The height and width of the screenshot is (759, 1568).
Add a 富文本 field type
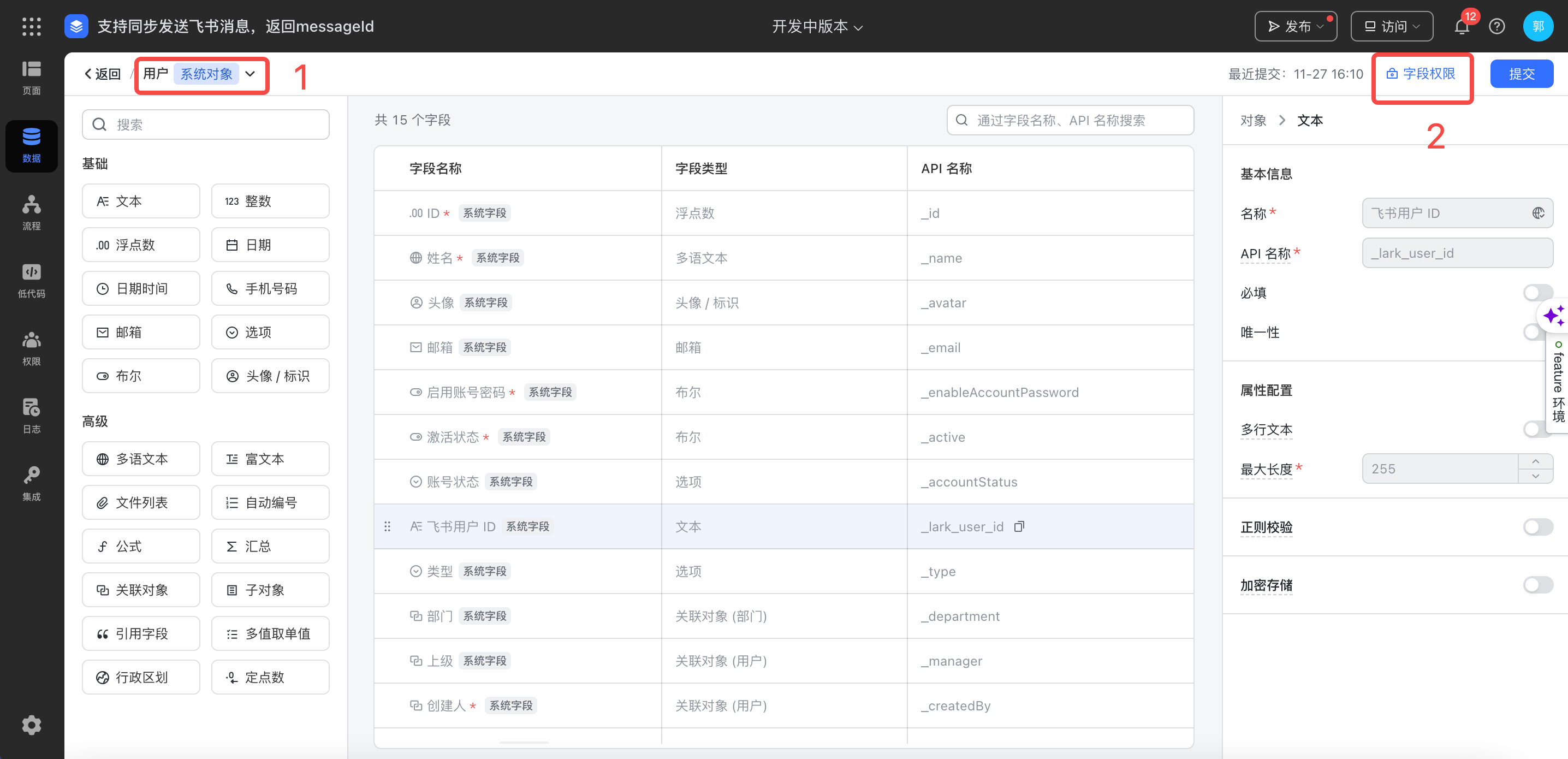270,459
